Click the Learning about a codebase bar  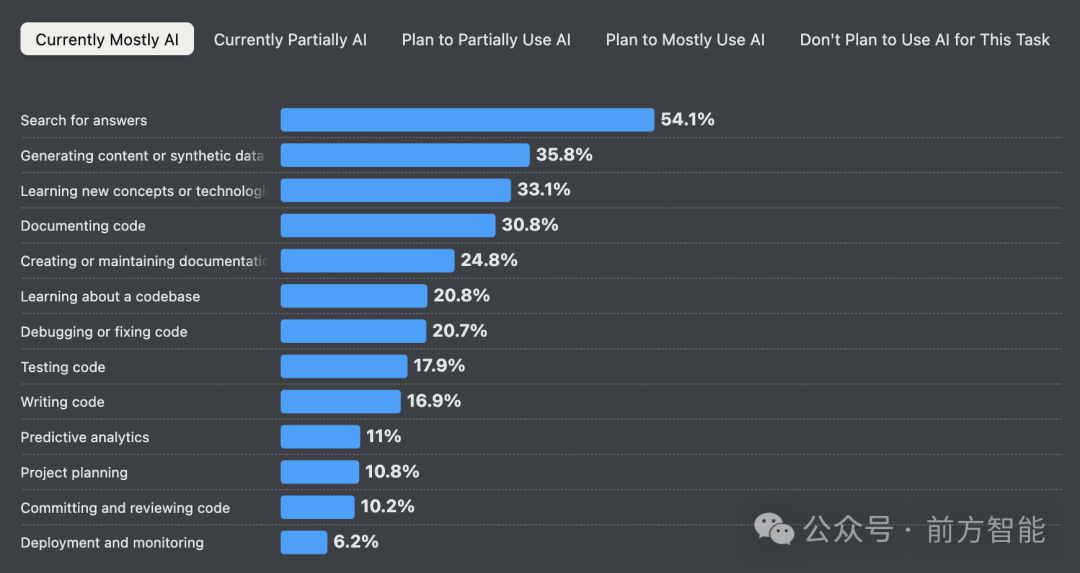[x=353, y=296]
